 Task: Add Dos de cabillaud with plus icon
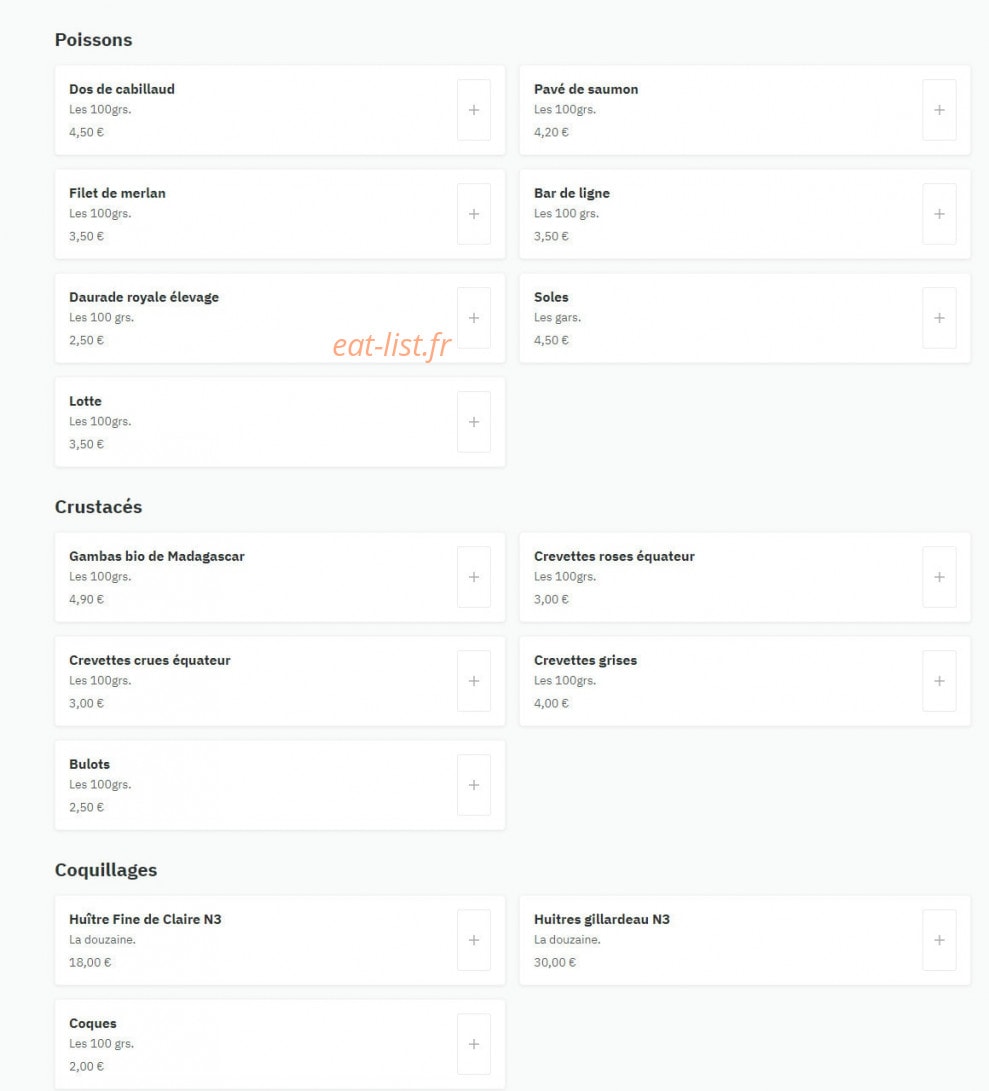473,110
